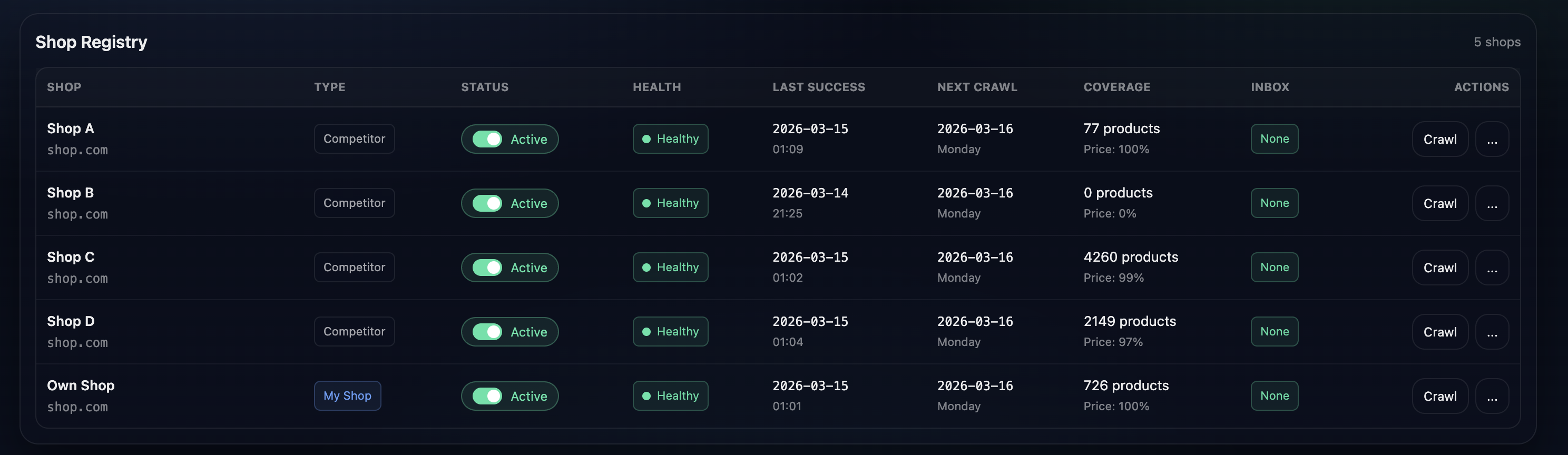Click Shop D's Healthy badge
The image size is (1568, 455).
coord(670,332)
